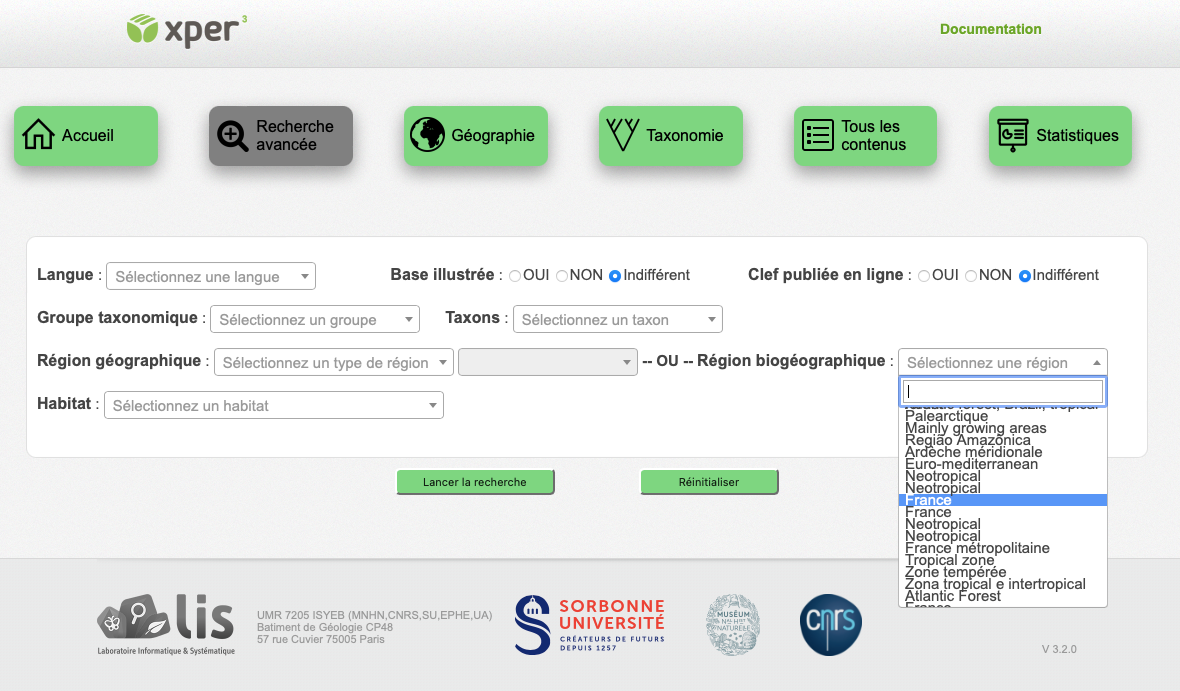Open the region type dropdown
The height and width of the screenshot is (691, 1180).
[334, 362]
